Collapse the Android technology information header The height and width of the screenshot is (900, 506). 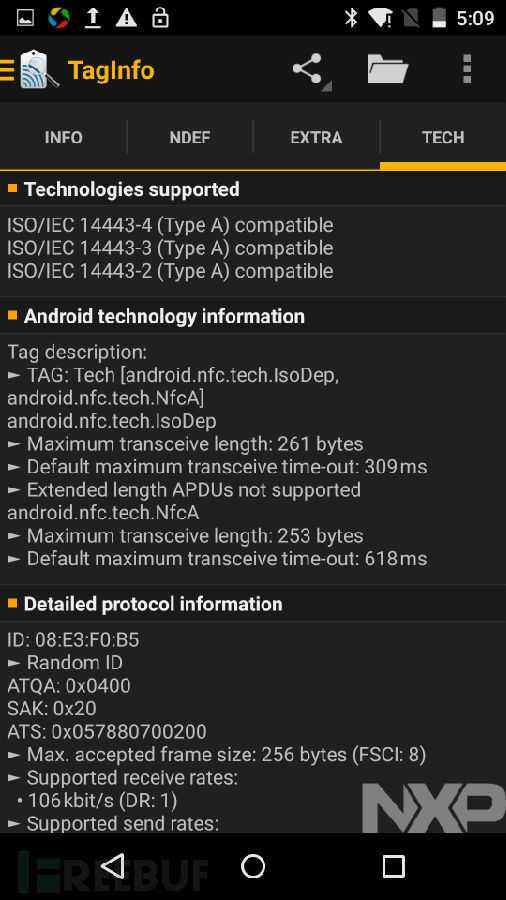253,316
